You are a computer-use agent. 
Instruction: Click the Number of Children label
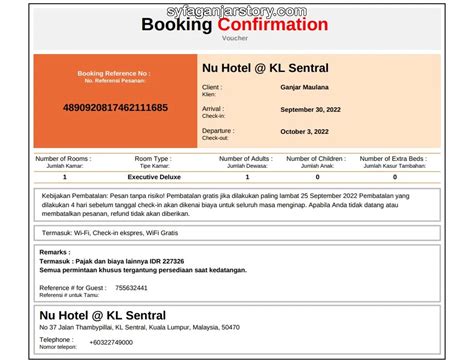coord(316,159)
